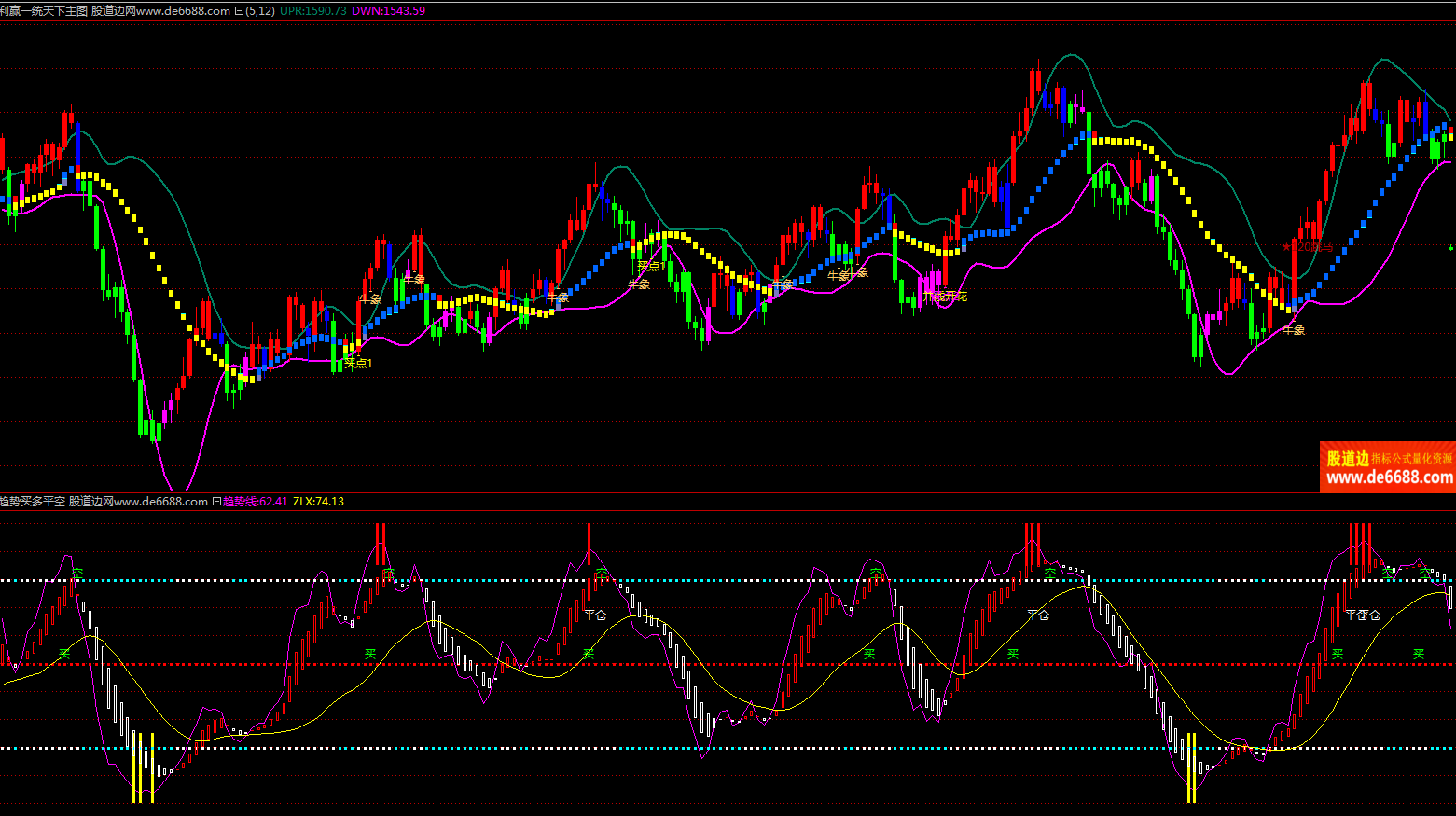Screen dimensions: 1456x816
Task: Click the 买点1 marker near the chart's left low
Action: tap(358, 363)
